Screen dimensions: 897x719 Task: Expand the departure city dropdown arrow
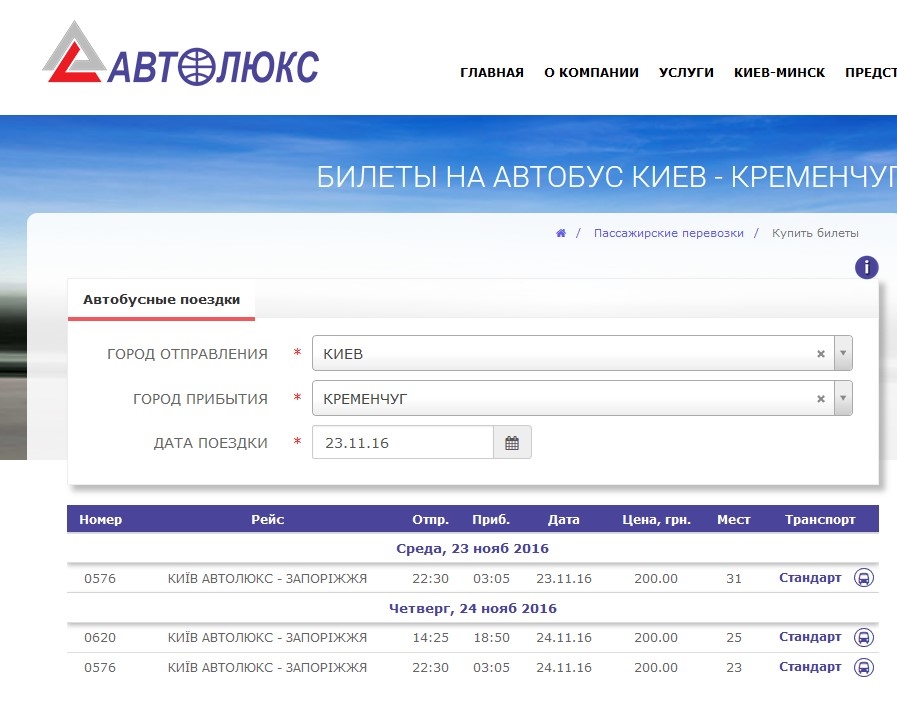[x=843, y=354]
